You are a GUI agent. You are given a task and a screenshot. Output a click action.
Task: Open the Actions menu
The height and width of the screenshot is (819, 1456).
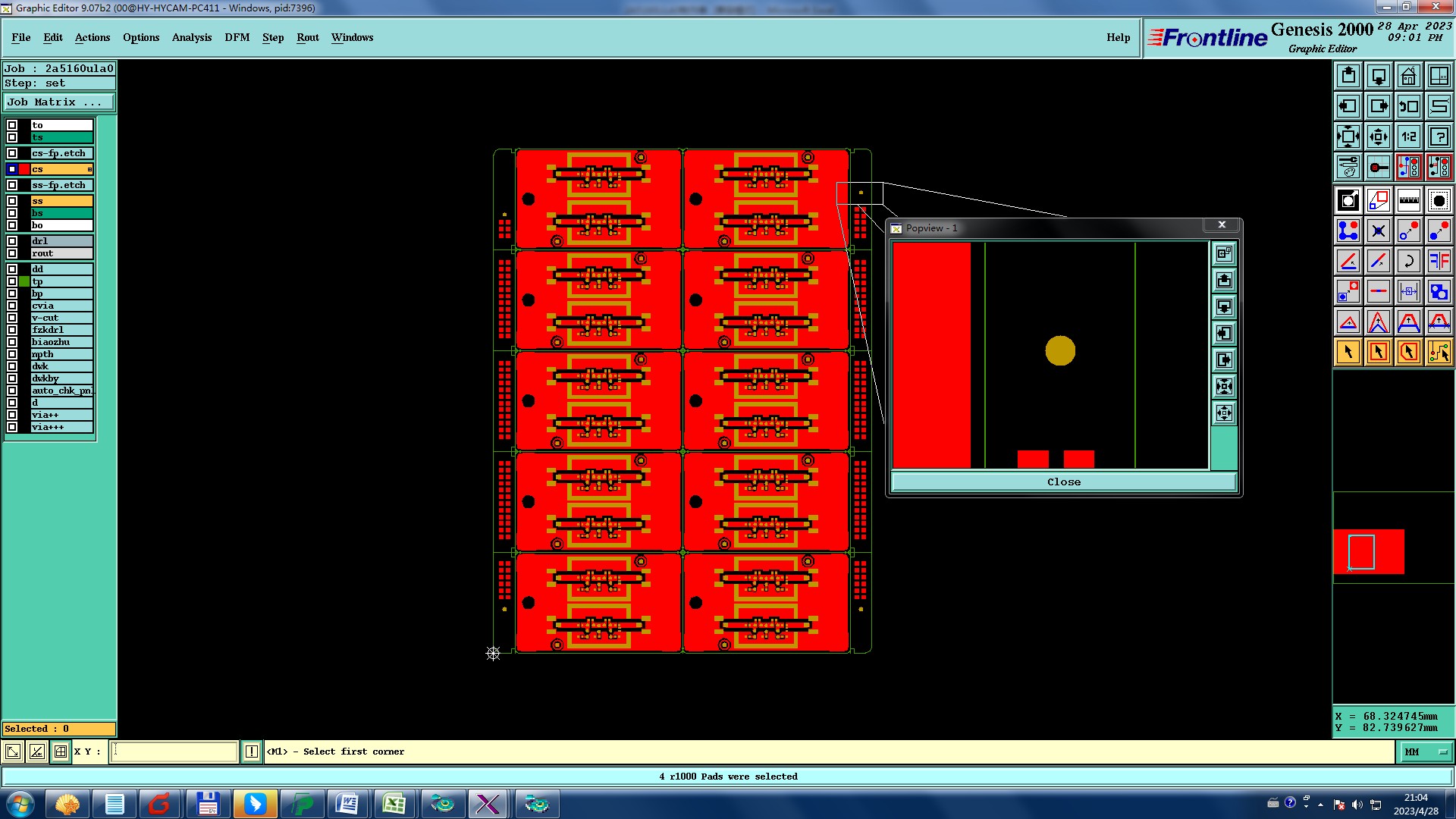point(93,37)
